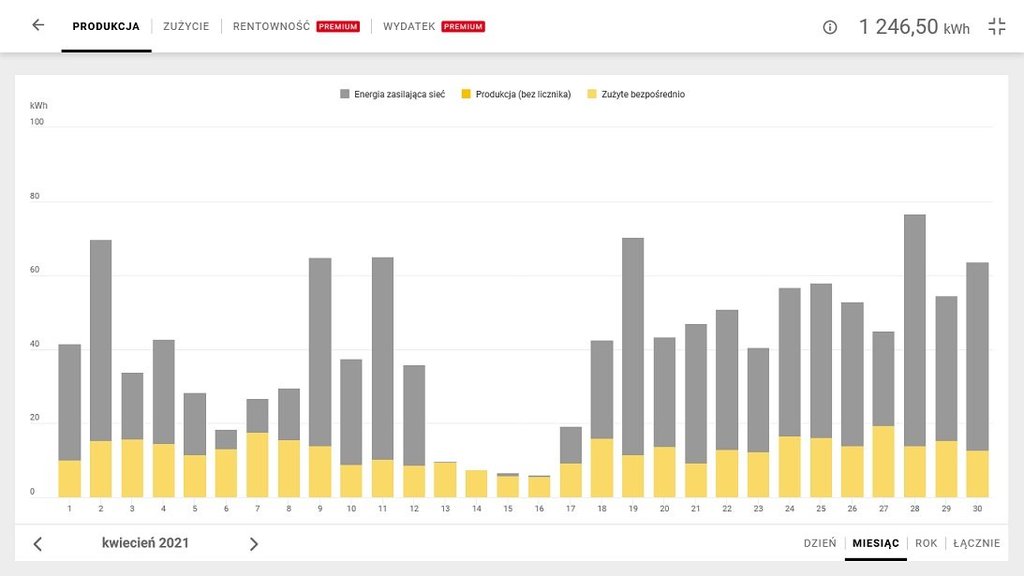Switch to the Zużycie tab
The height and width of the screenshot is (576, 1024).
[x=186, y=27]
